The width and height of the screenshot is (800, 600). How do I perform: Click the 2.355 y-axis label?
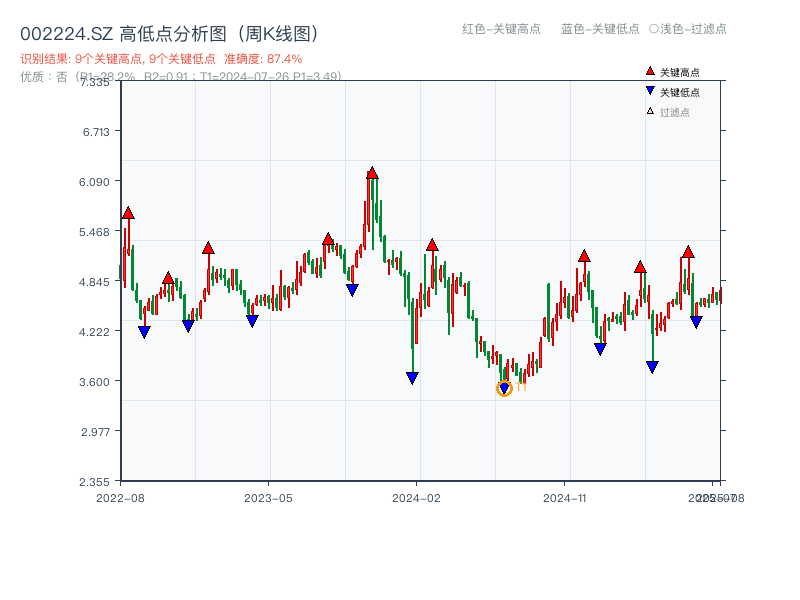tap(94, 482)
